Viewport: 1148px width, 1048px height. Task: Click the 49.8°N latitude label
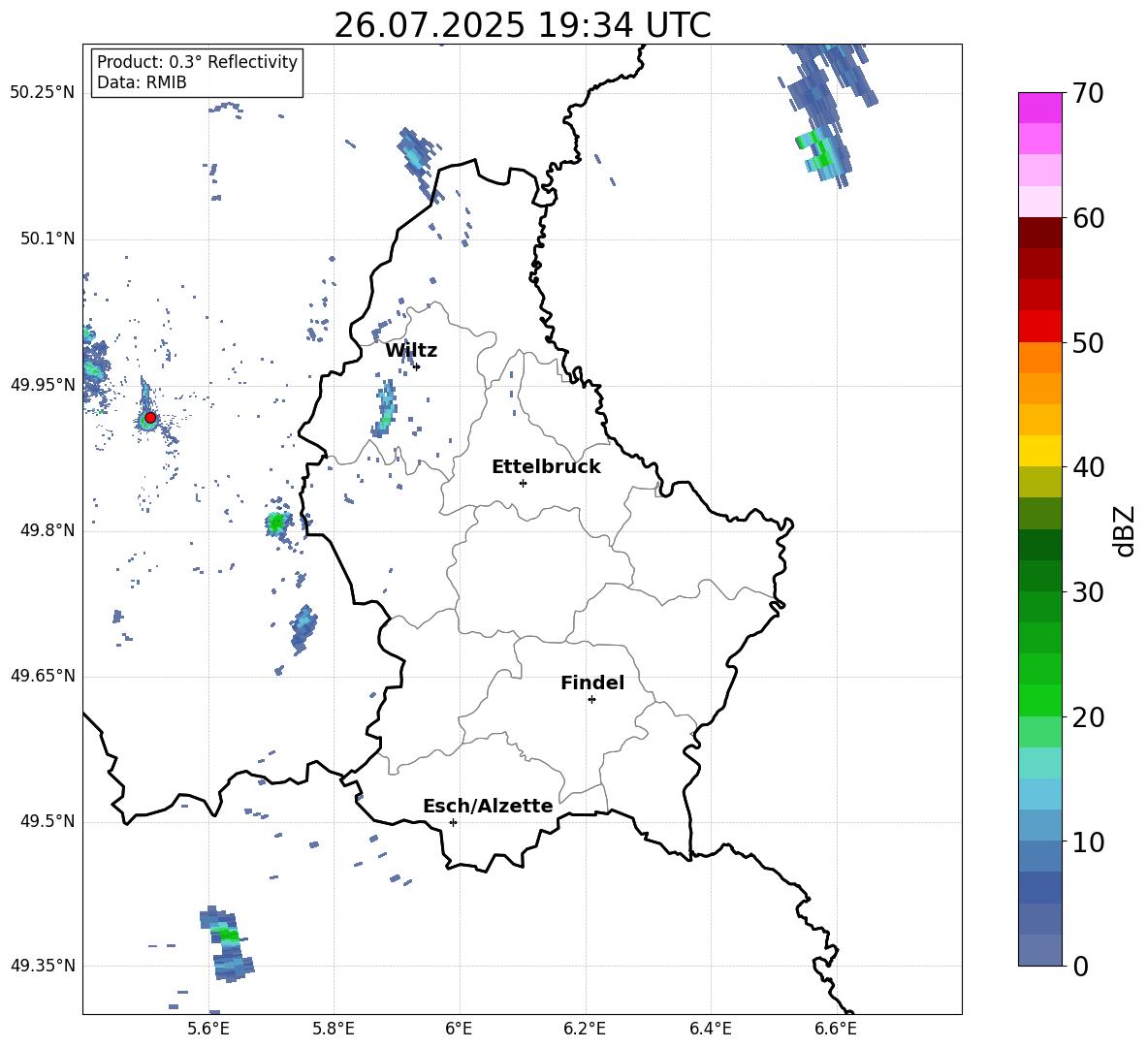[x=48, y=530]
